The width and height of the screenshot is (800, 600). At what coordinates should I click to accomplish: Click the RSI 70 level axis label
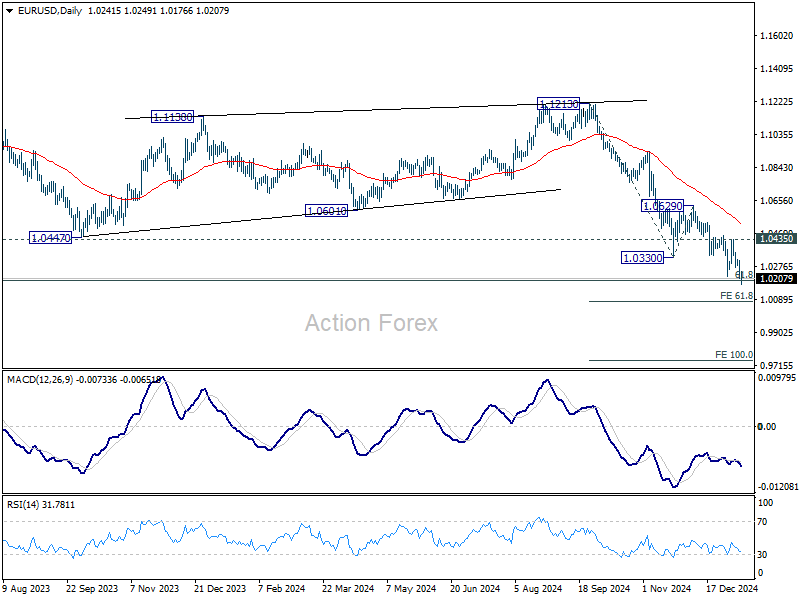coord(766,522)
